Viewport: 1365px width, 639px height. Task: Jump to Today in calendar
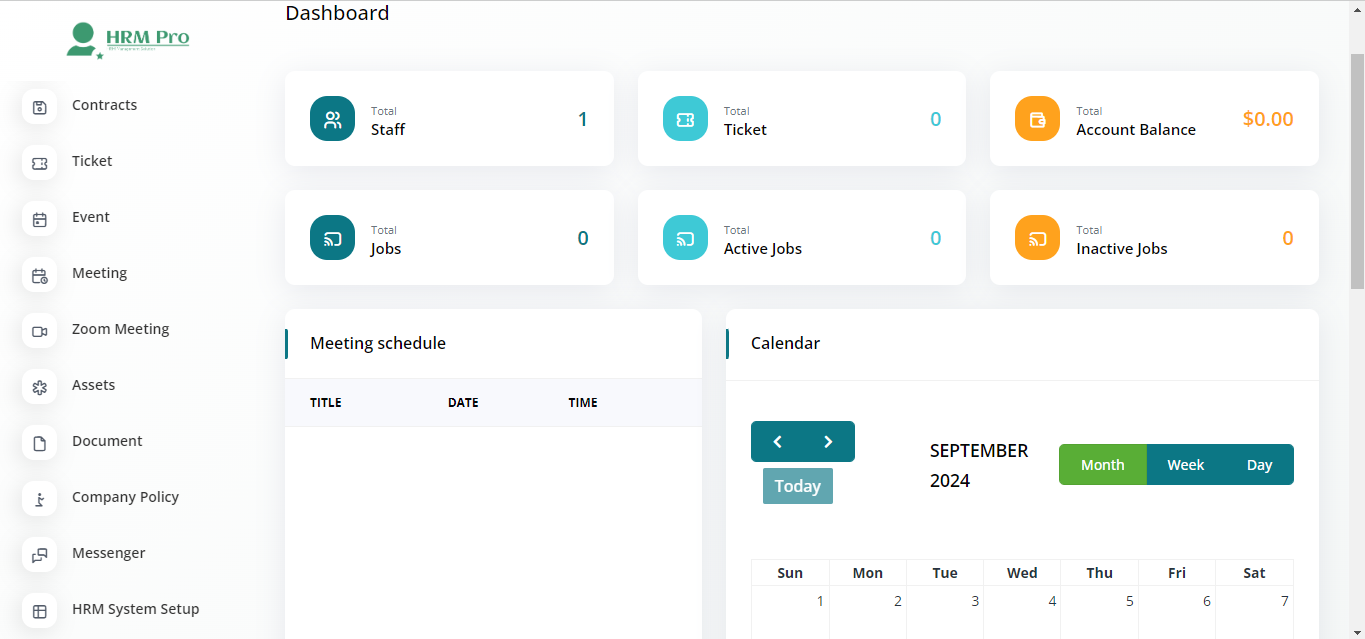click(x=797, y=486)
